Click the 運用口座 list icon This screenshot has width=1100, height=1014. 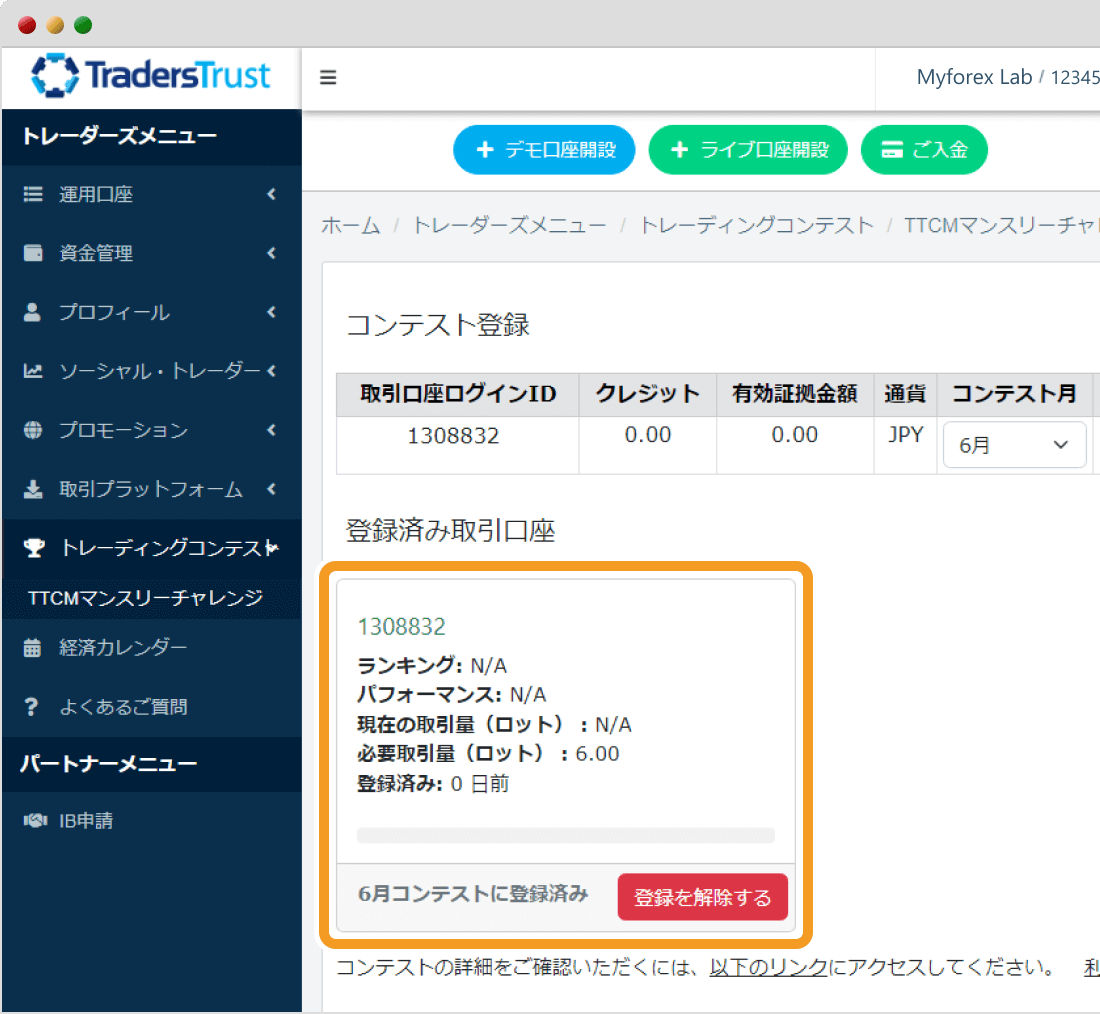(33, 194)
